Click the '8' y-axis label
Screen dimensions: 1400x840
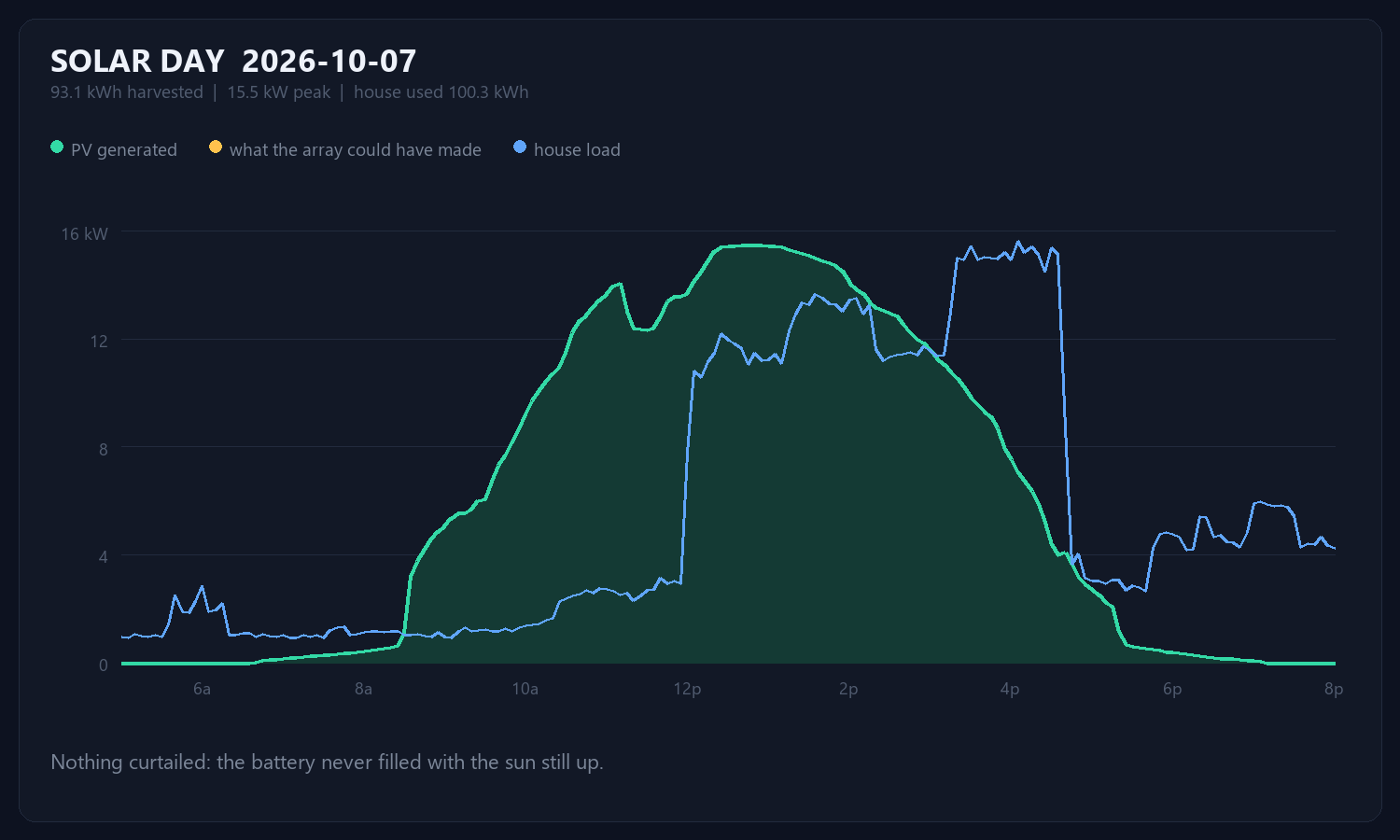(x=104, y=449)
